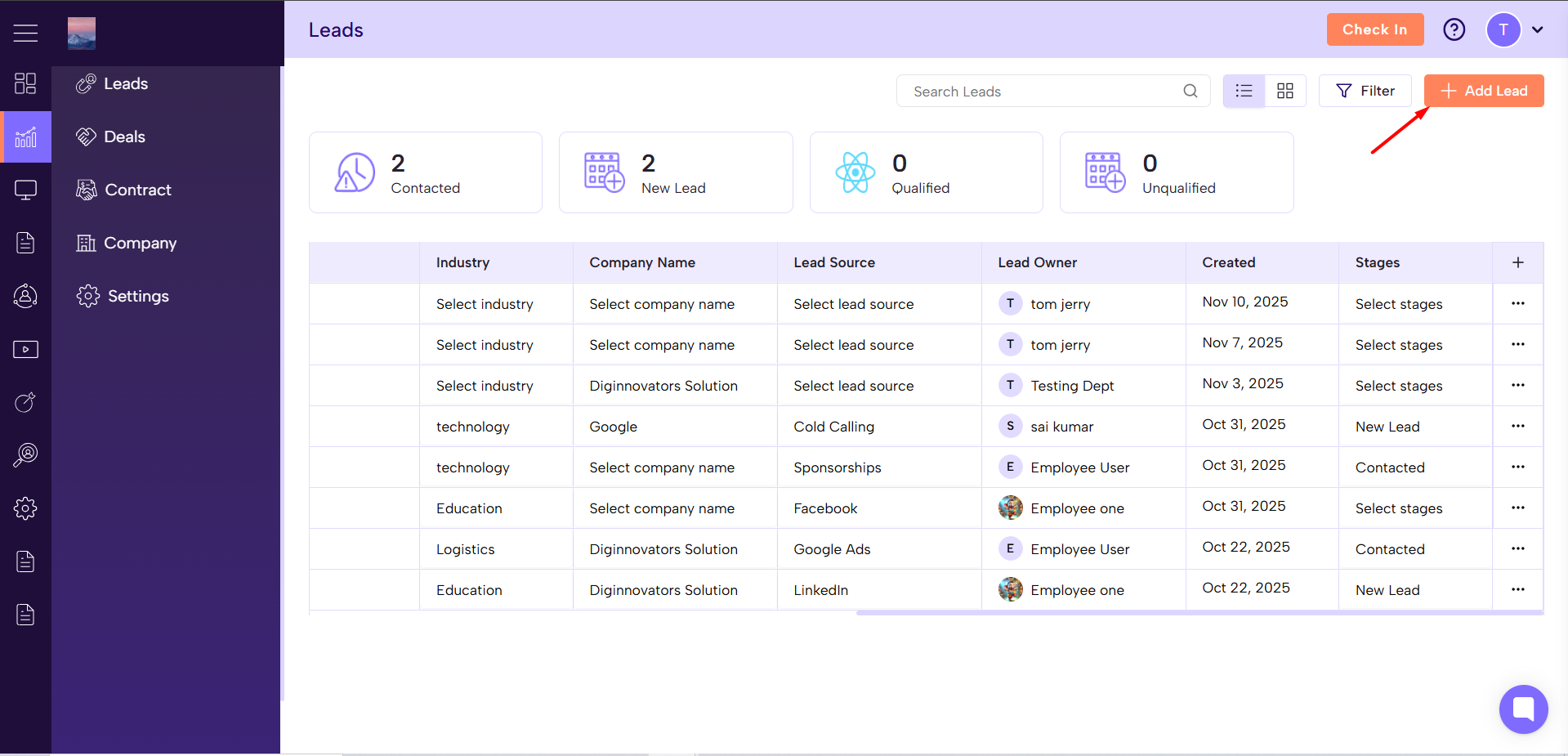Image resolution: width=1568 pixels, height=756 pixels.
Task: Open the gear settings icon in left rail
Action: point(25,508)
